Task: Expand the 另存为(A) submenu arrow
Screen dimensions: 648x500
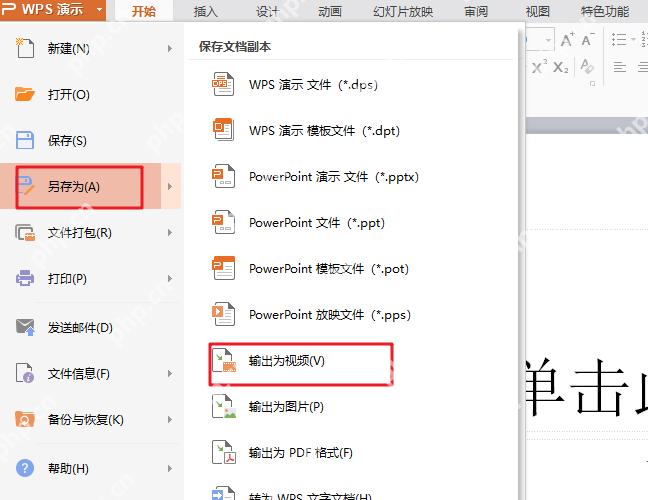Action: 170,186
